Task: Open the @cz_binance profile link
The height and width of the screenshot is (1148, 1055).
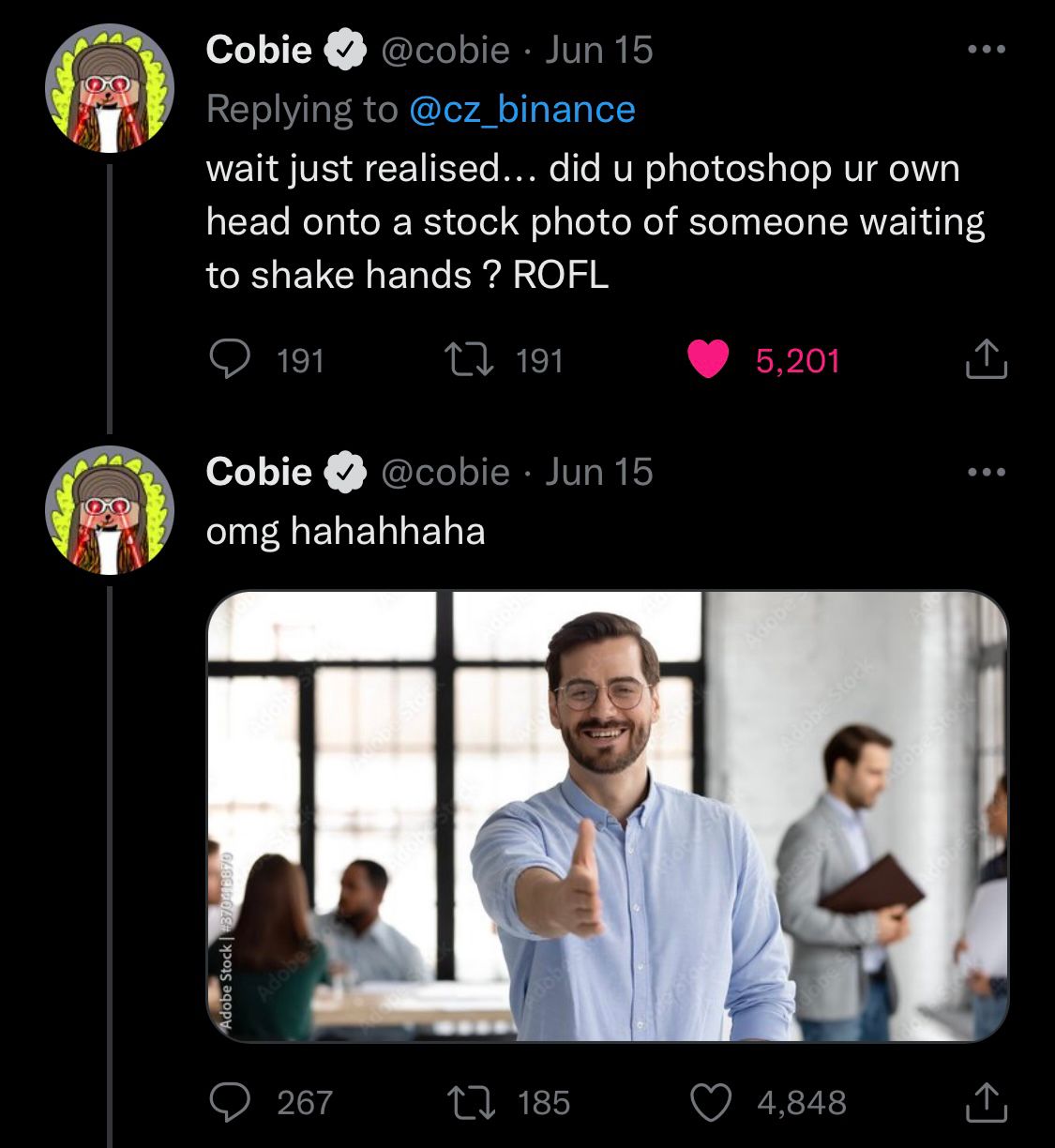Action: (x=522, y=110)
